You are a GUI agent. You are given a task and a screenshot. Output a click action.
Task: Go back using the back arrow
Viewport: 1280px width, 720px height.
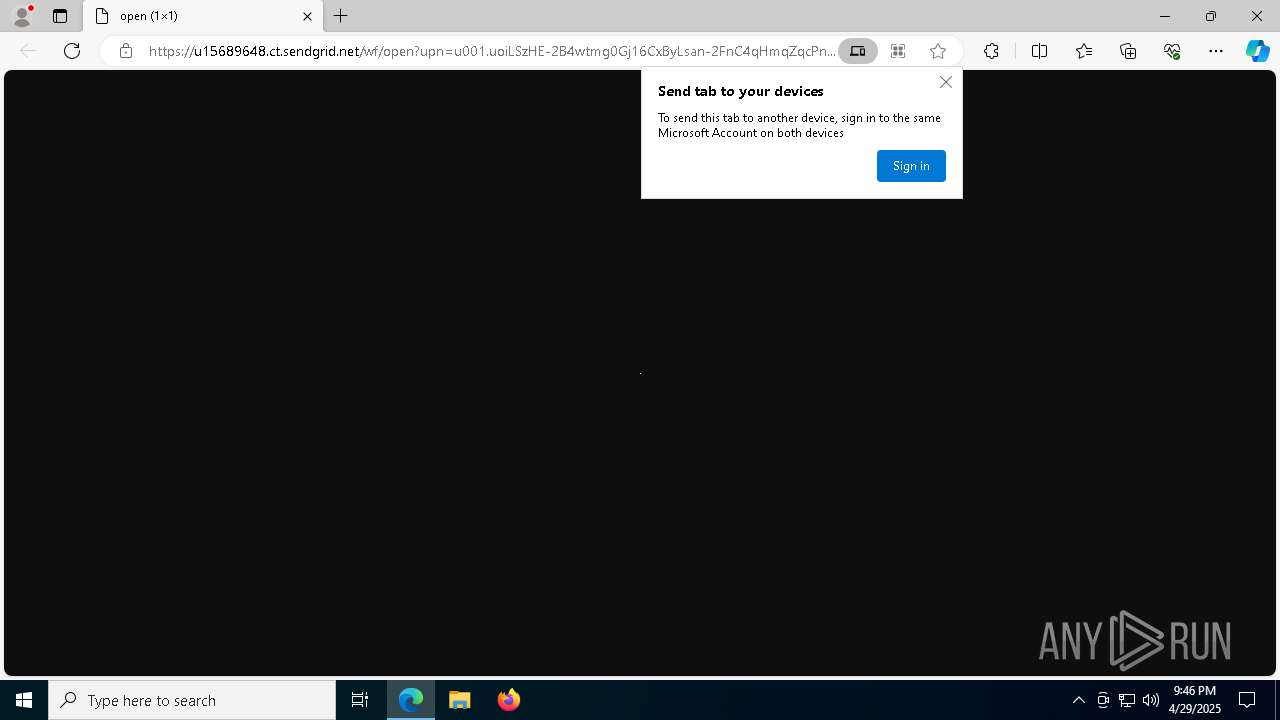[28, 51]
